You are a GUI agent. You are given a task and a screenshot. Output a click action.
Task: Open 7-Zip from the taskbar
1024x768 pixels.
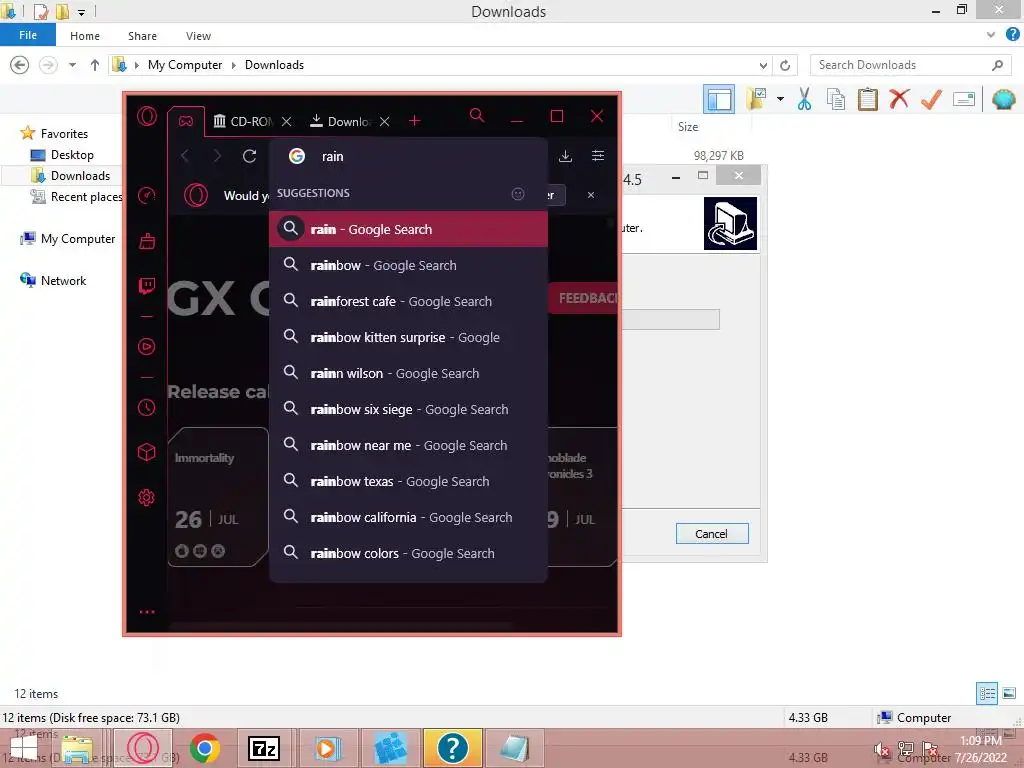[x=264, y=748]
